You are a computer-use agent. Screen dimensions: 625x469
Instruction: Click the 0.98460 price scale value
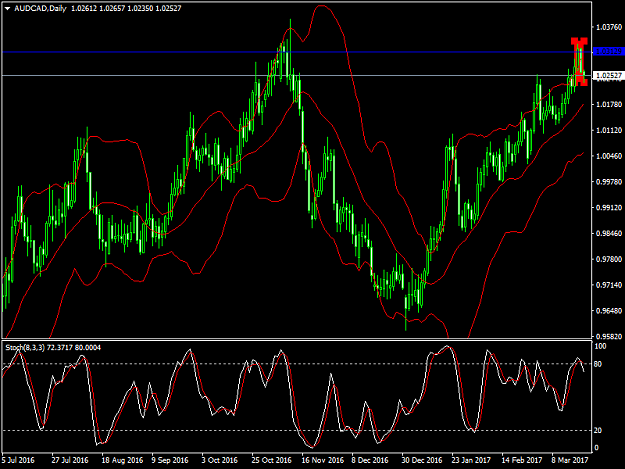pyautogui.click(x=608, y=233)
